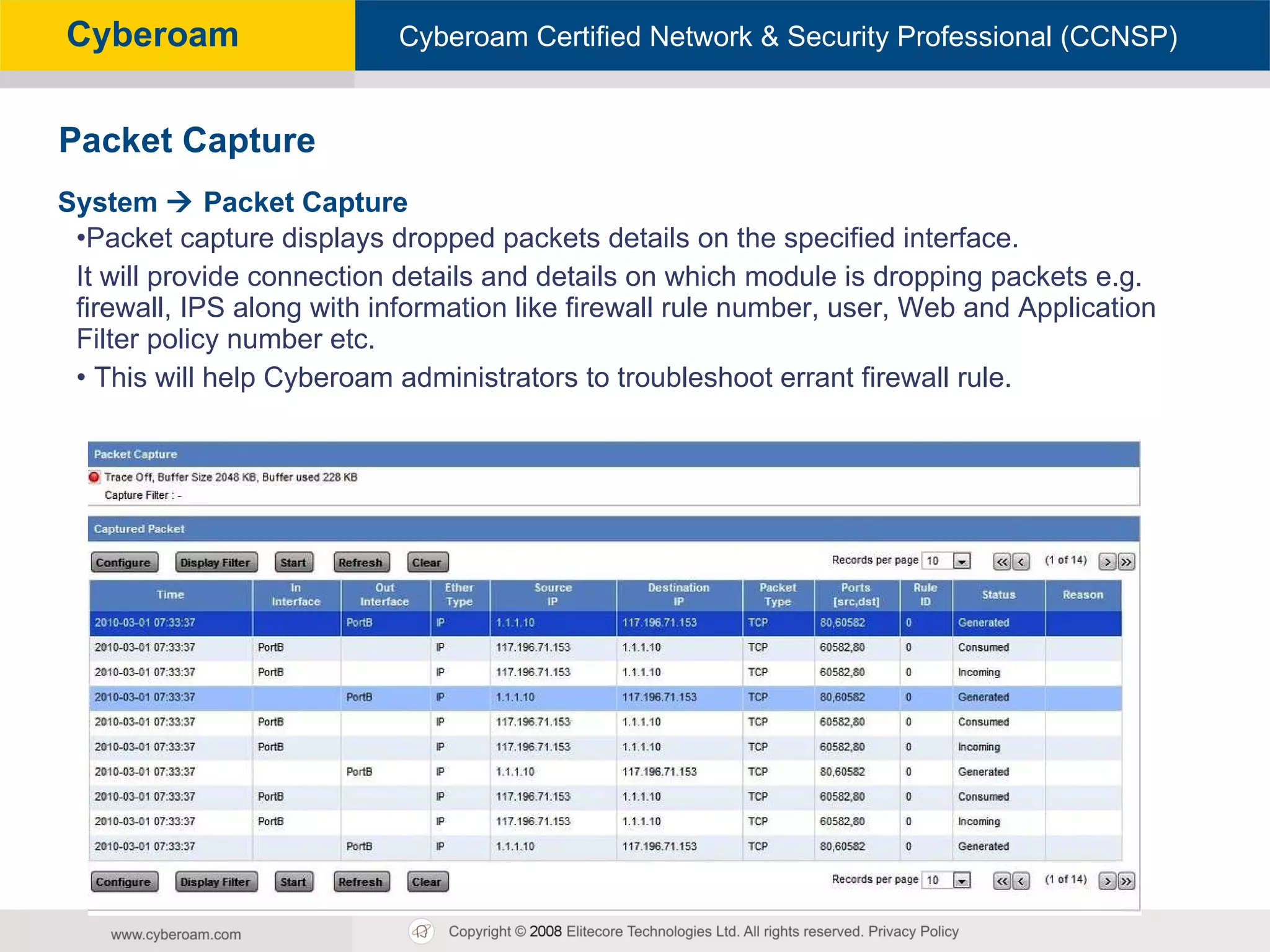Screen dimensions: 1270x952
Task: Click the top Start capture button
Action: [x=294, y=562]
